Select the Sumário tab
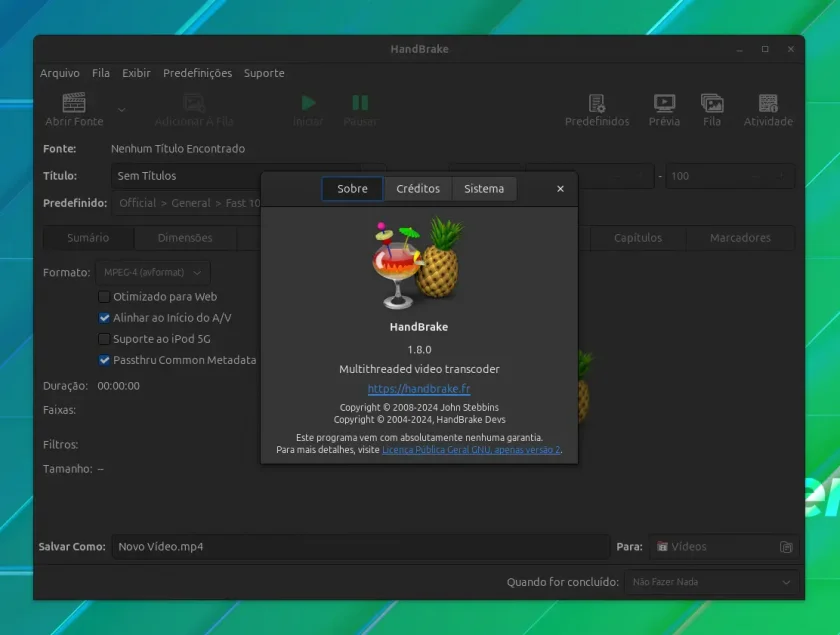840x635 pixels. [x=88, y=238]
